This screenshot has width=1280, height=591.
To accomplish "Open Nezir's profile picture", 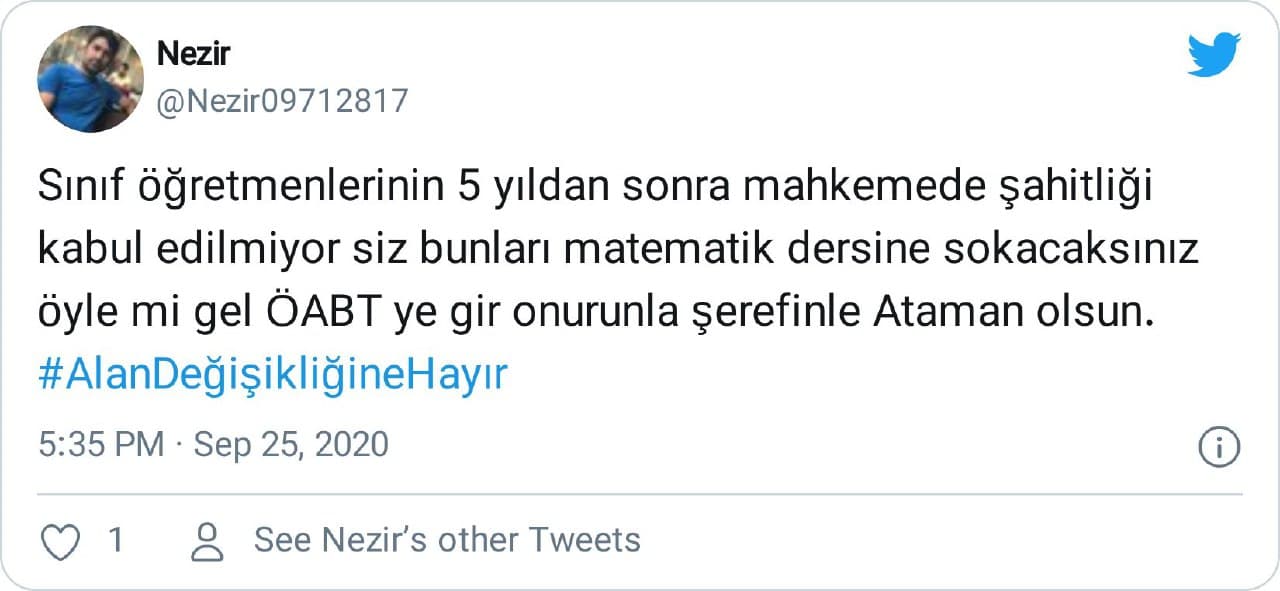I will tap(90, 79).
